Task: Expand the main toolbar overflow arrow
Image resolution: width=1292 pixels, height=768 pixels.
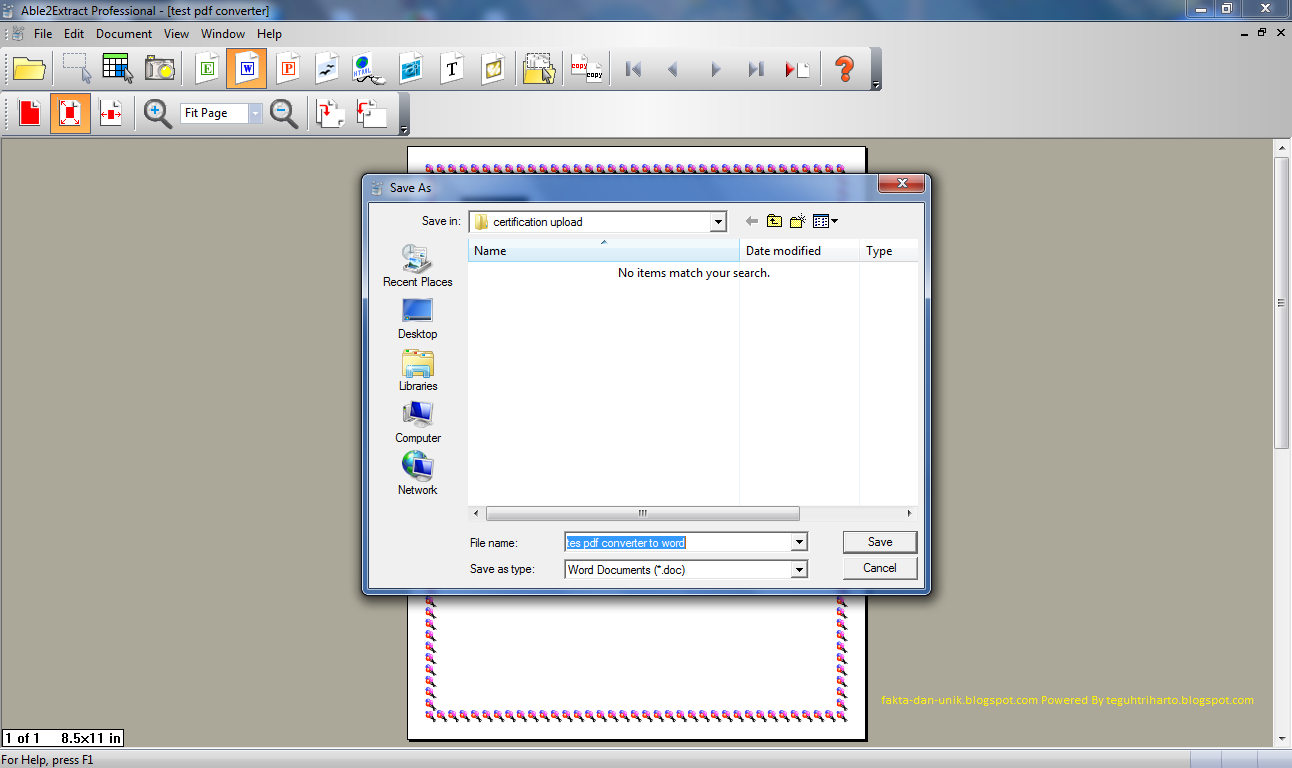Action: [876, 86]
